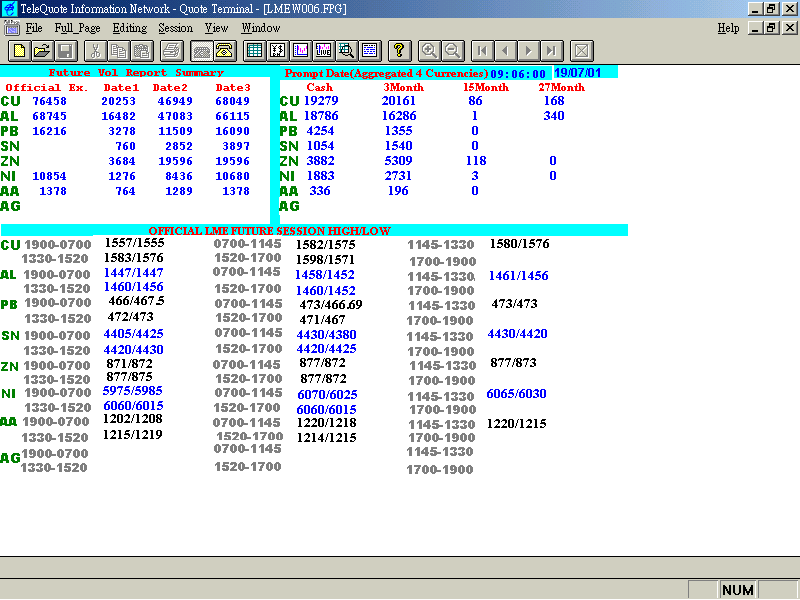Open the Window menu
The height and width of the screenshot is (600, 800).
pyautogui.click(x=261, y=28)
